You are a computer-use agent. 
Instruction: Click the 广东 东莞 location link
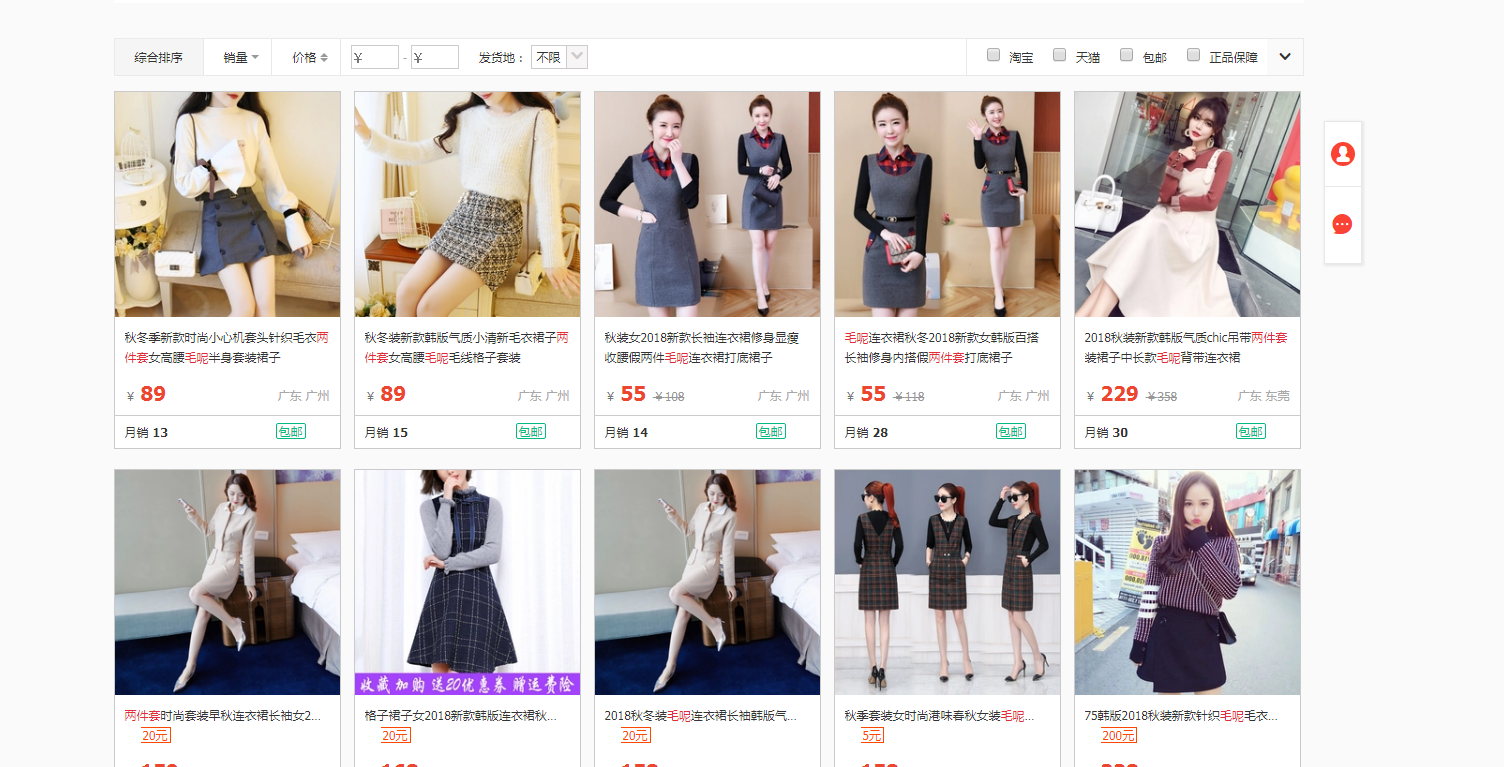(1263, 396)
